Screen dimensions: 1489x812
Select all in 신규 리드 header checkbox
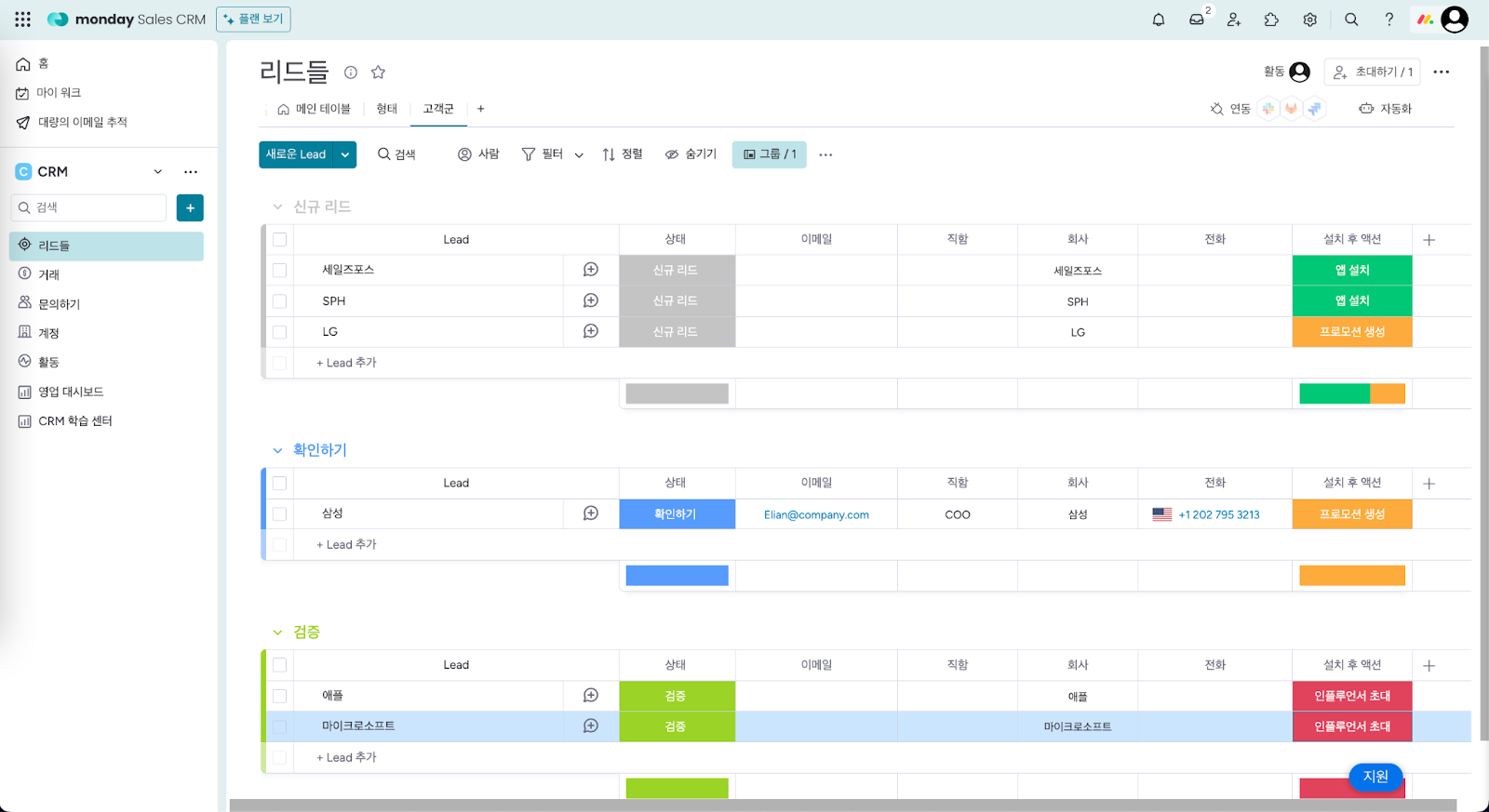pyautogui.click(x=279, y=240)
